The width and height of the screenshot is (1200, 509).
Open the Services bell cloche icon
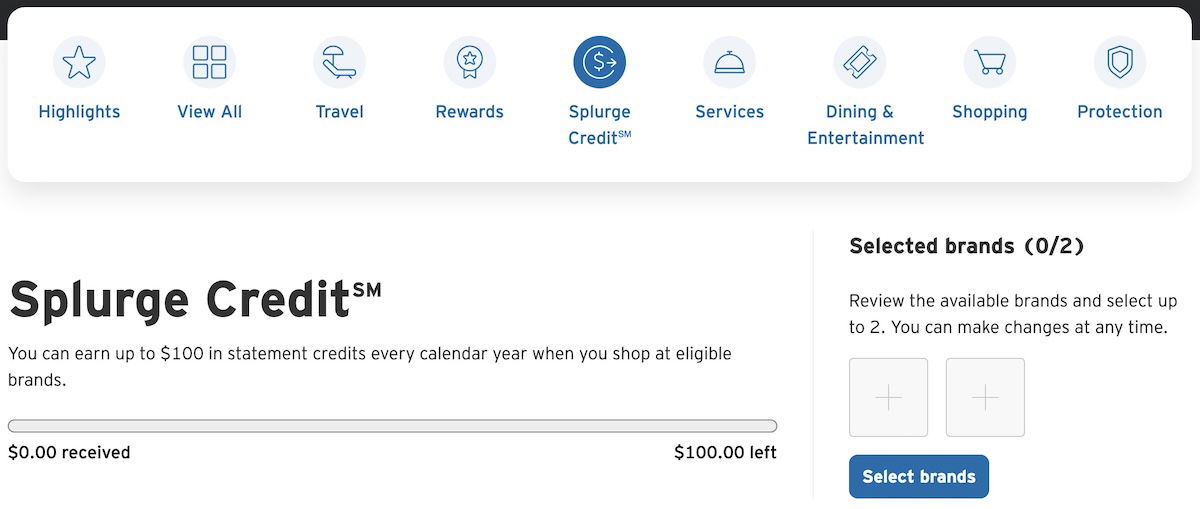tap(730, 62)
